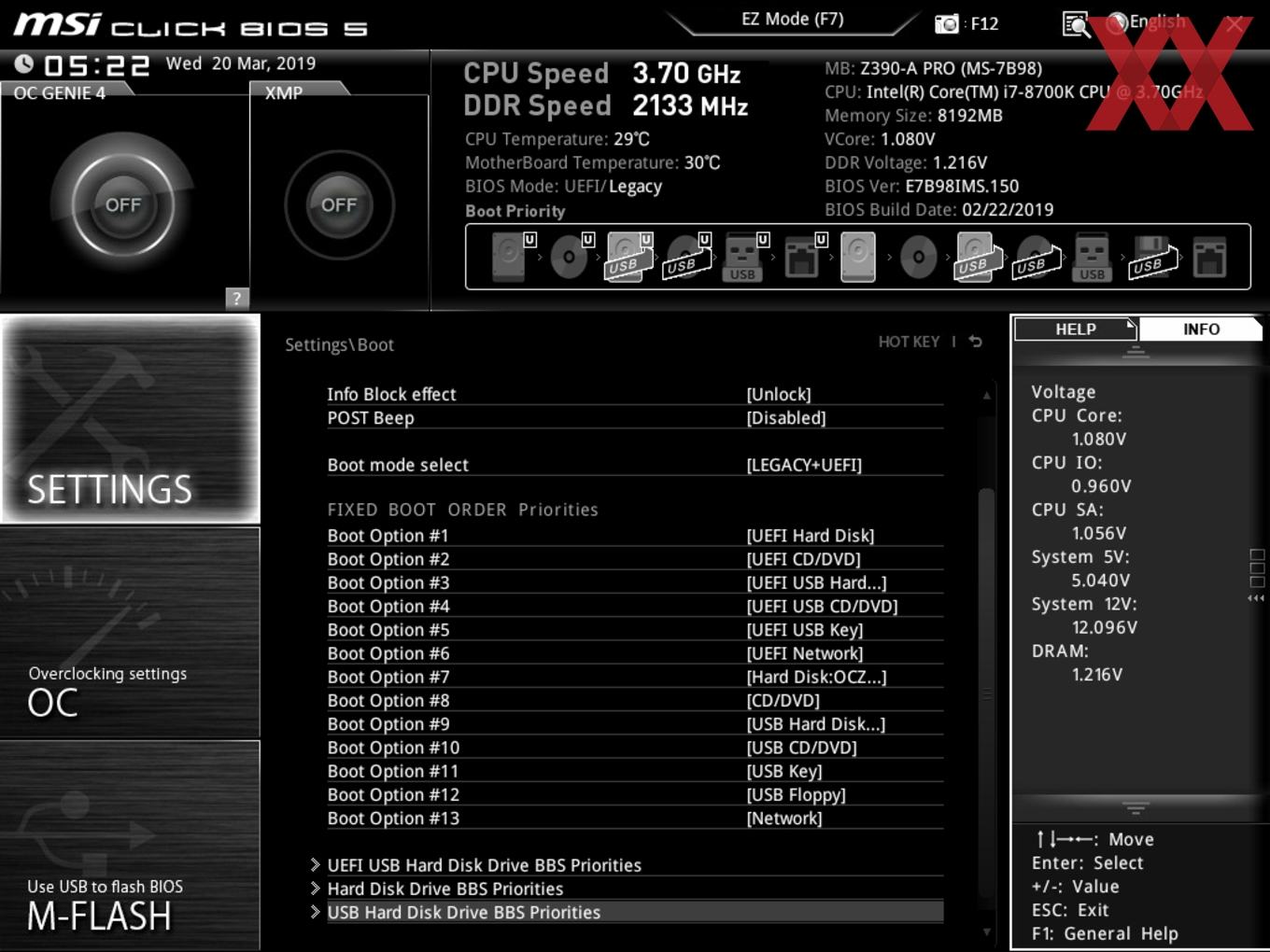Click the Settings\Boot breadcrumb path
The image size is (1270, 952).
[339, 344]
